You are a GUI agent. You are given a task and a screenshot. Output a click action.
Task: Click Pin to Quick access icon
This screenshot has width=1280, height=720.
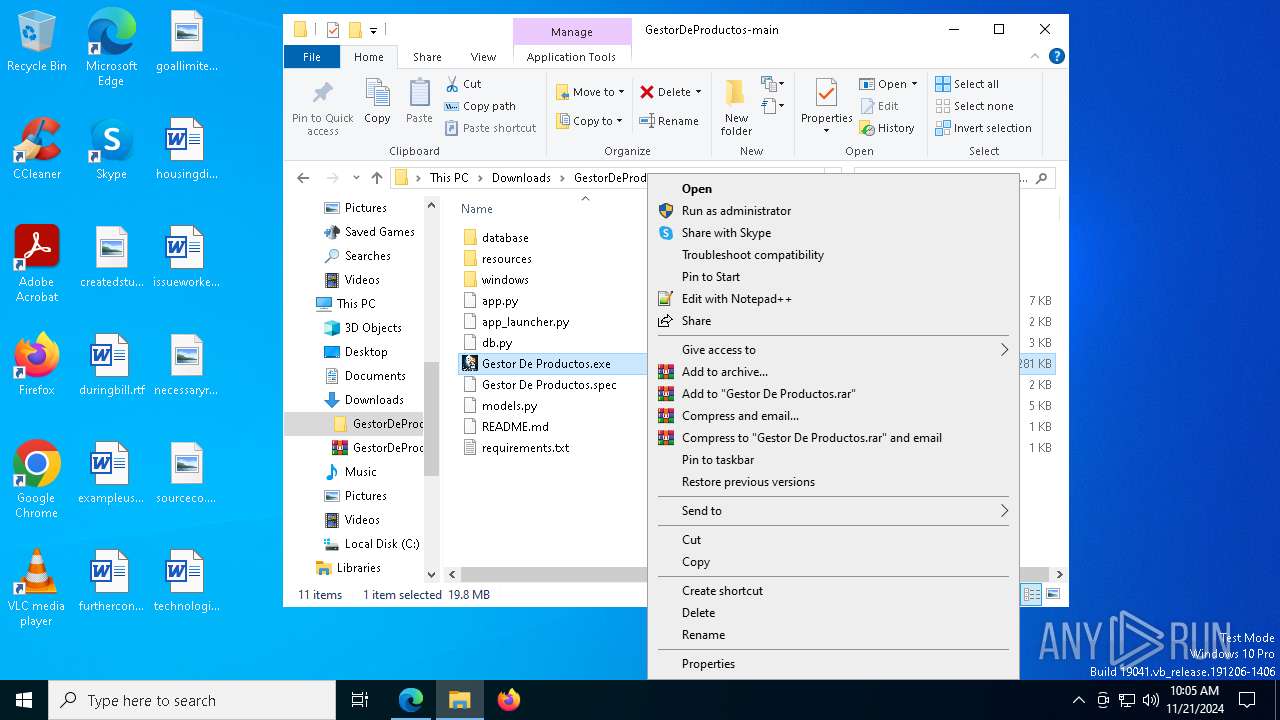tap(322, 94)
